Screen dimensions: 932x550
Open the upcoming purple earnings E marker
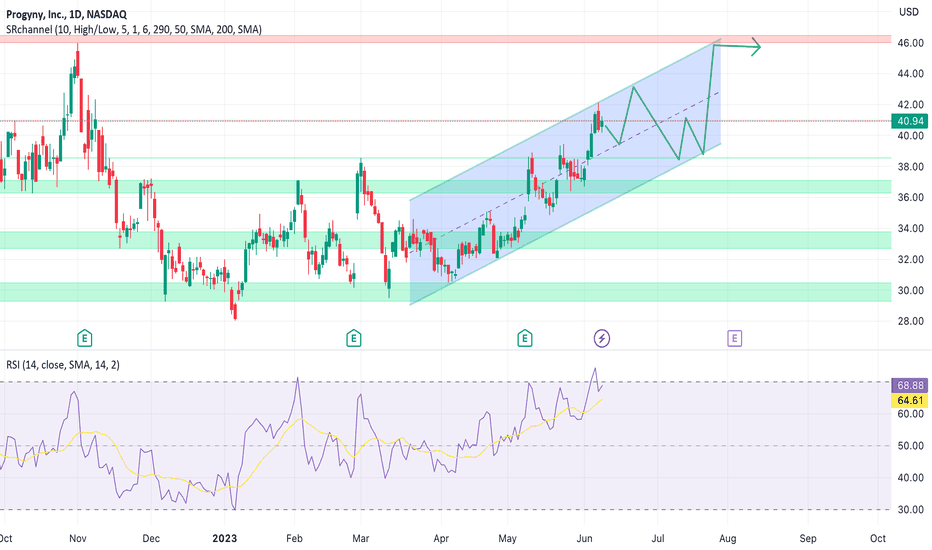[x=735, y=339]
